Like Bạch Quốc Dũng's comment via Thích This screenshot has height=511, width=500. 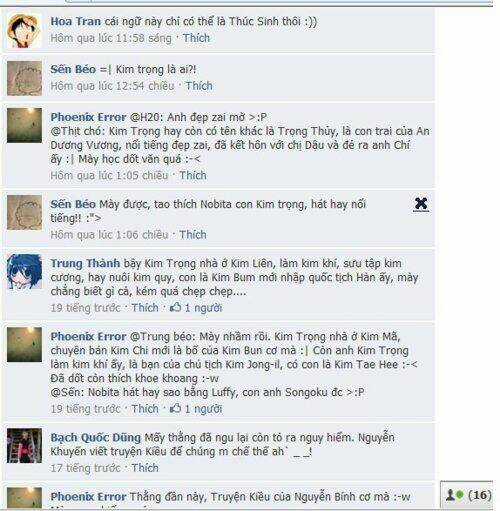[x=145, y=468]
